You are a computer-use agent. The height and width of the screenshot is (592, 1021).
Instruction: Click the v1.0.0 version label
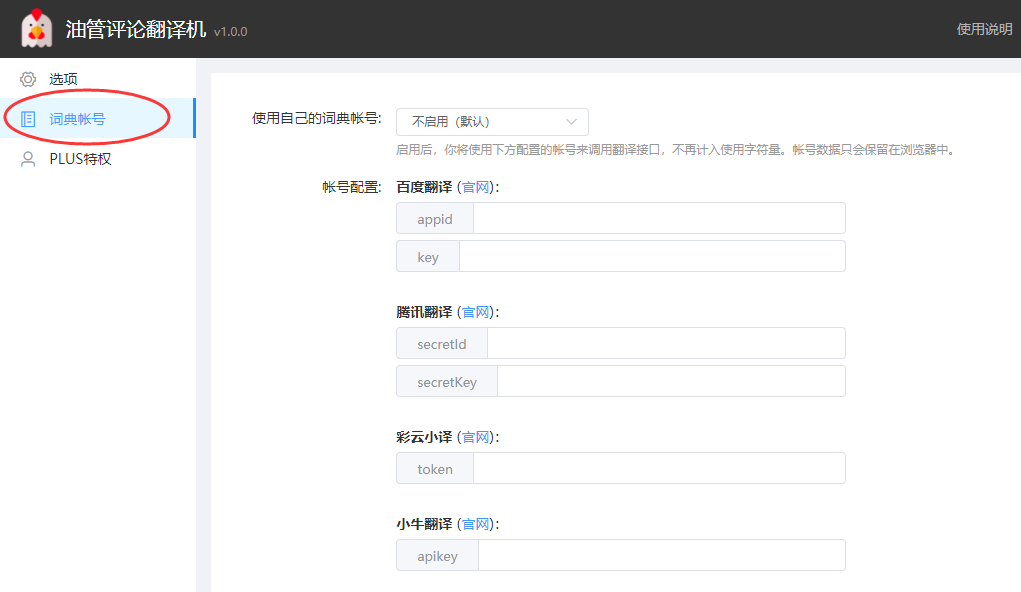pyautogui.click(x=231, y=32)
